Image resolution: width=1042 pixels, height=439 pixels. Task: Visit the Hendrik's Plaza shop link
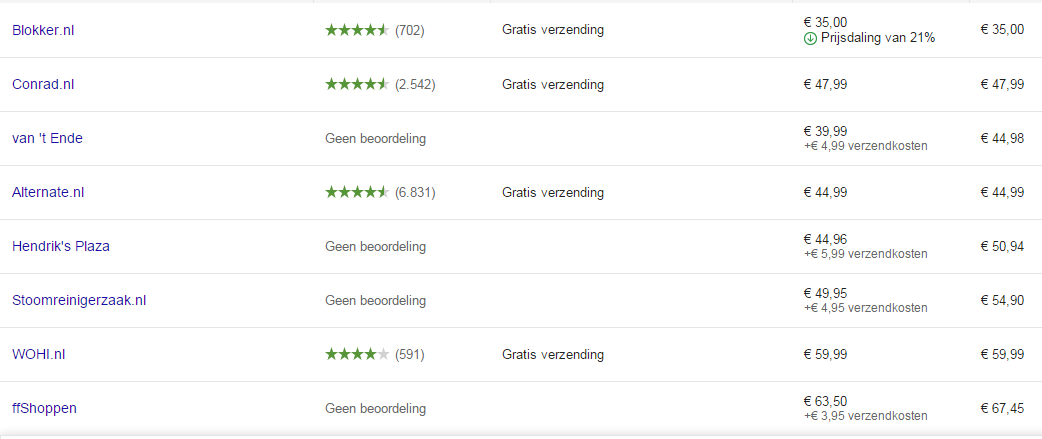(x=61, y=246)
